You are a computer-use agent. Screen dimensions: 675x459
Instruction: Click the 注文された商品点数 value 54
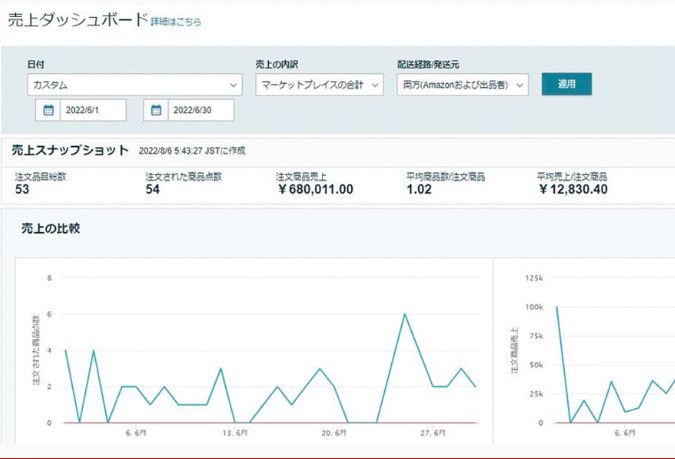[152, 189]
